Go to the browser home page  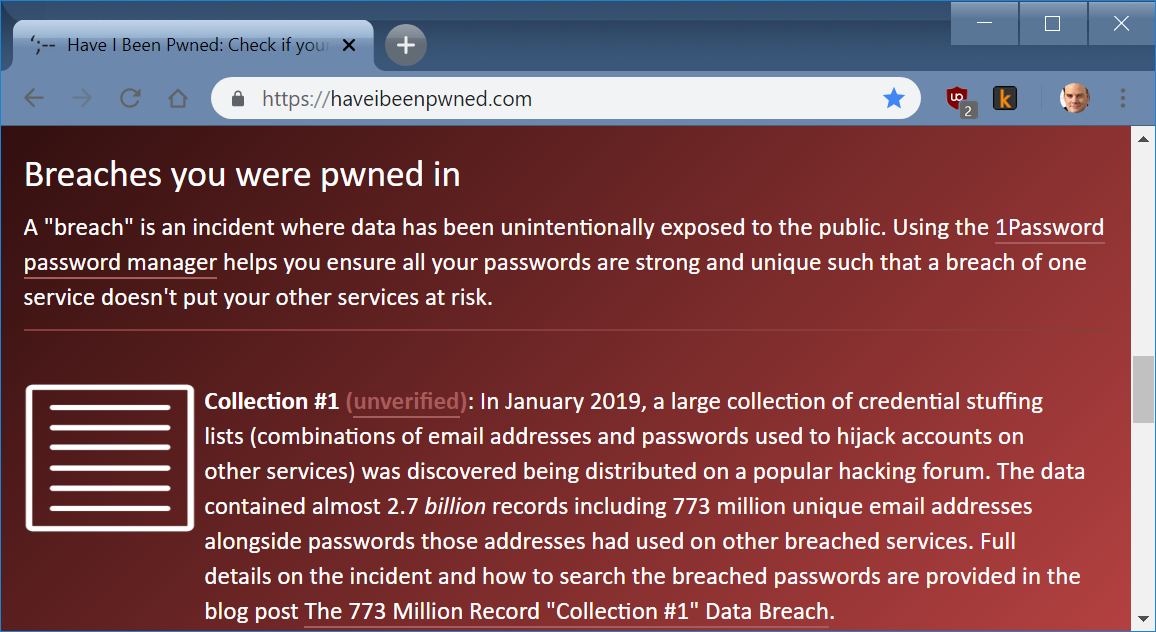pyautogui.click(x=178, y=98)
